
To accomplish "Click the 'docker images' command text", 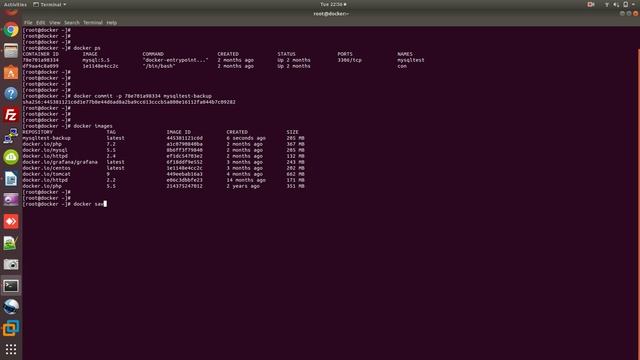I will click(93, 126).
